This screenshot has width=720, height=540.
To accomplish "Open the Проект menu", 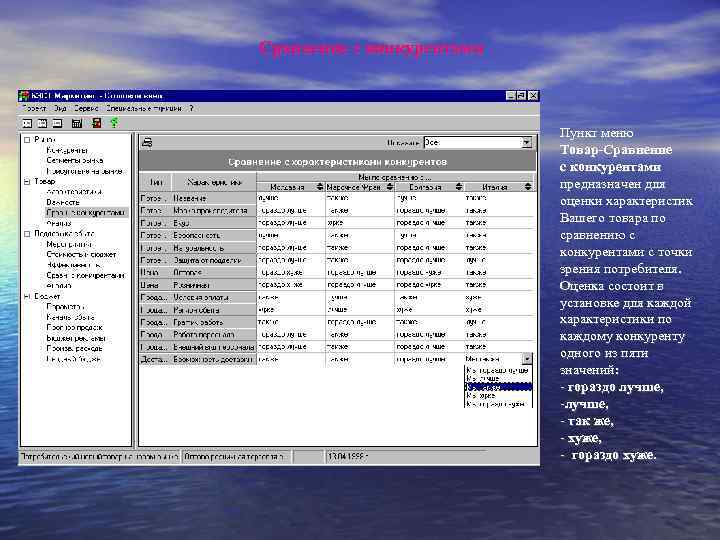I will coord(35,108).
